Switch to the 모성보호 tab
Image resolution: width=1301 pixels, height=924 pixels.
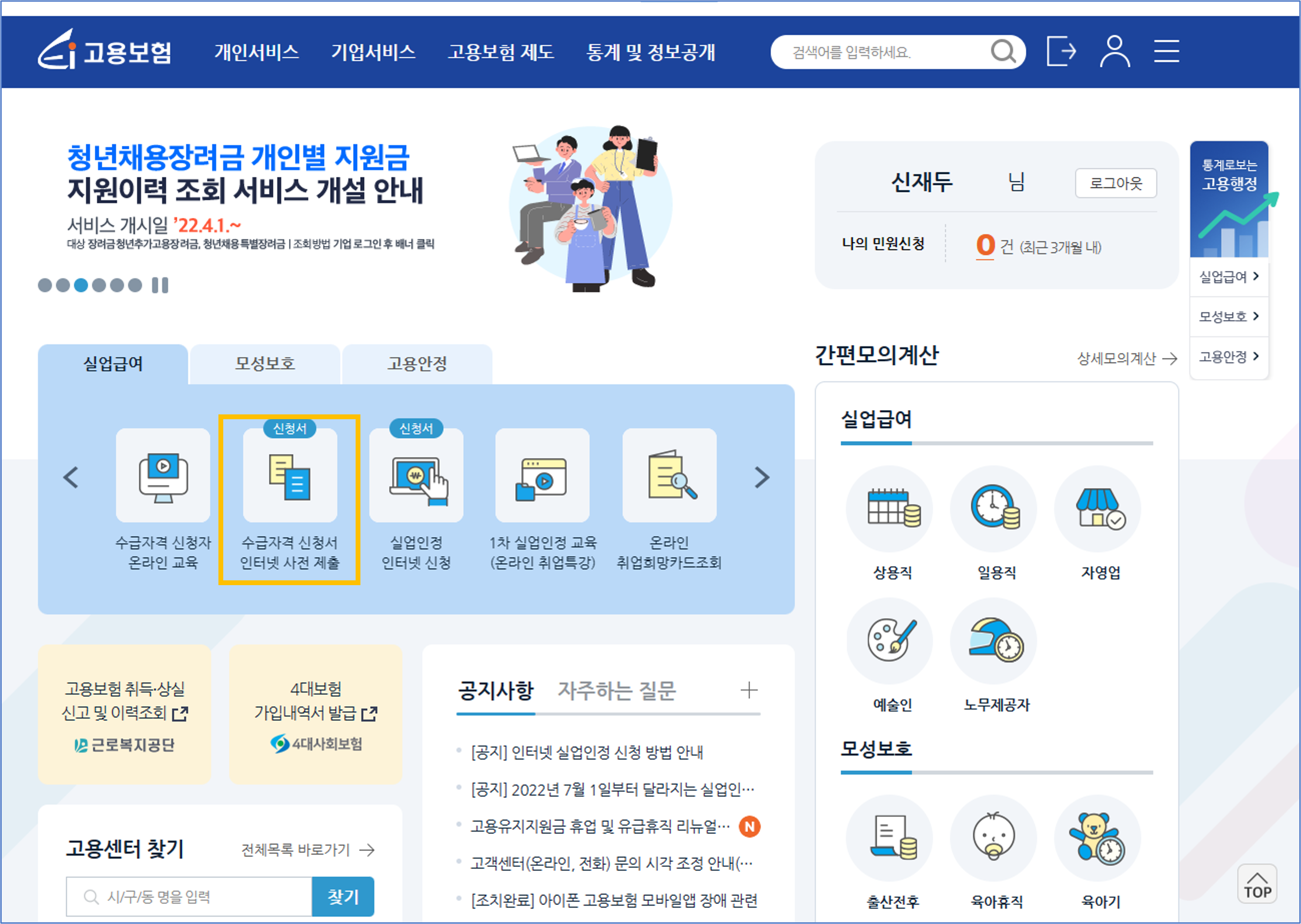tap(265, 364)
